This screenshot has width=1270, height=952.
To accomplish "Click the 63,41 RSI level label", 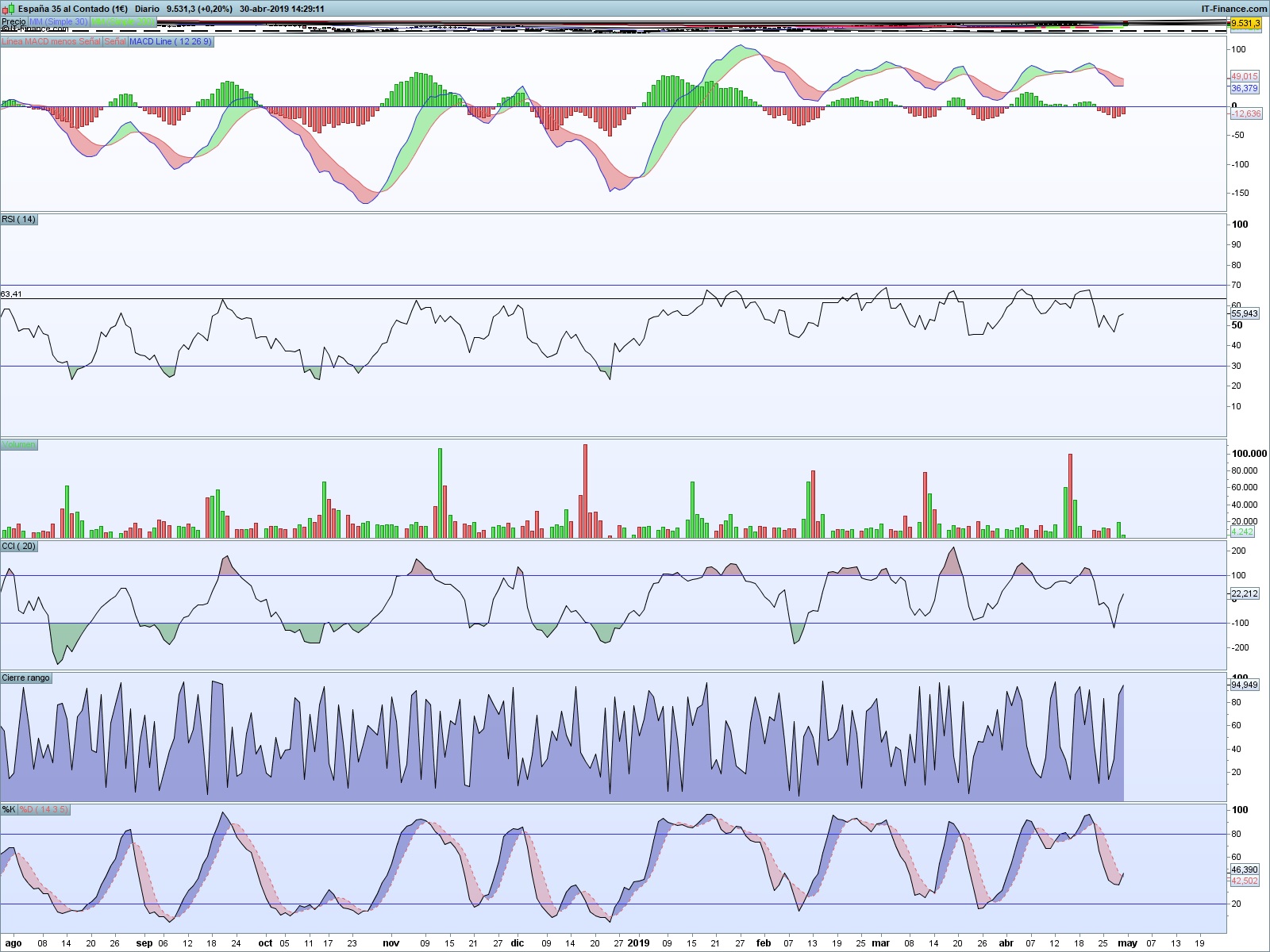I will (11, 294).
